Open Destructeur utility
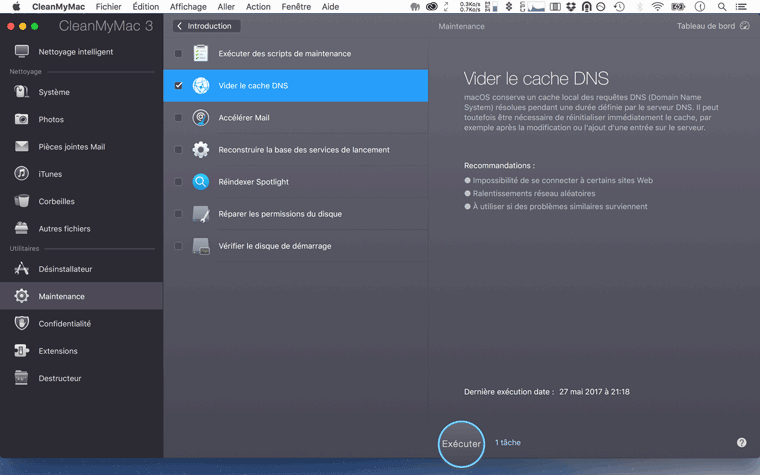The image size is (760, 475). click(81, 378)
